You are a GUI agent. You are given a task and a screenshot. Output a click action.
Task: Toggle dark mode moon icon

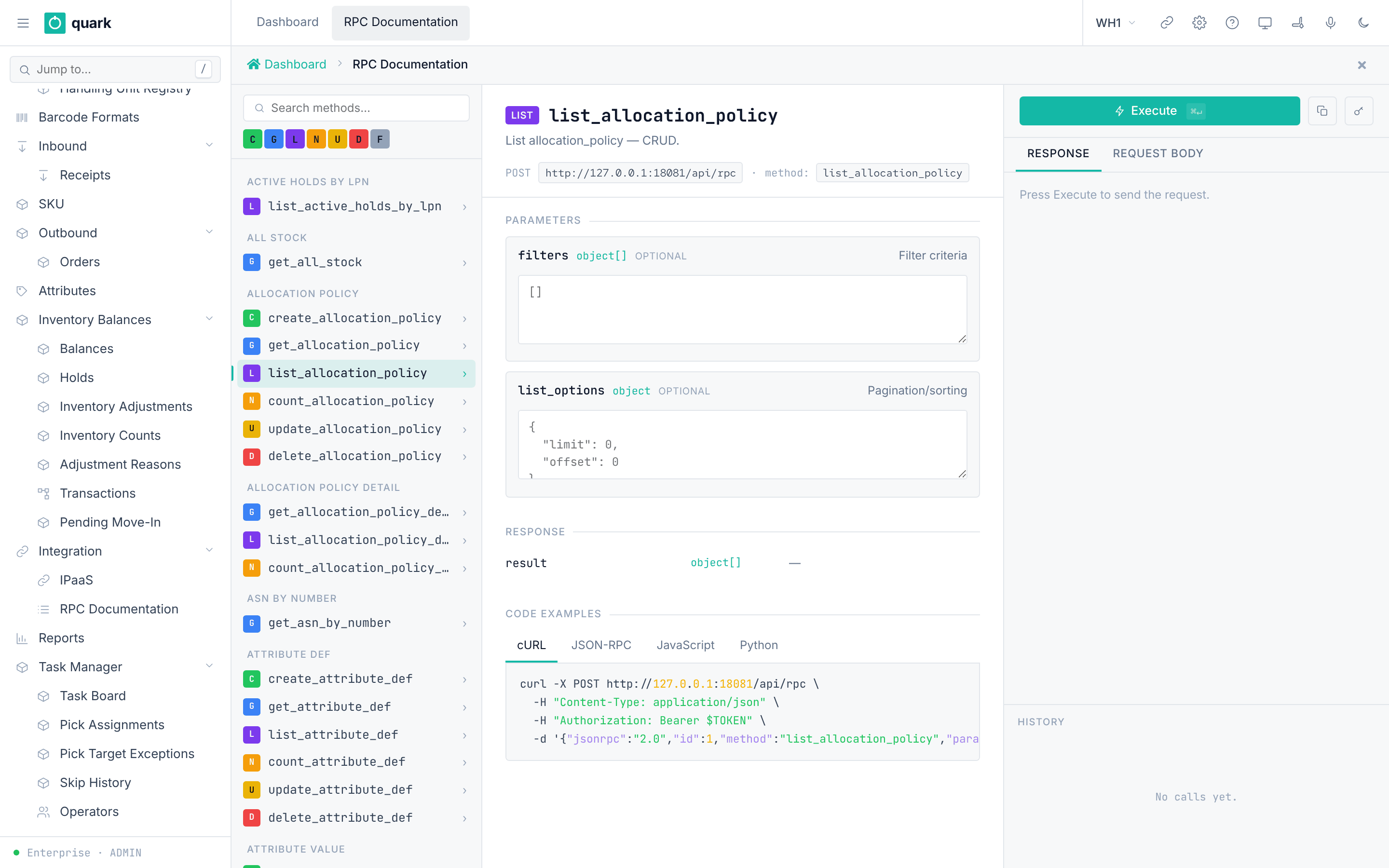(x=1363, y=23)
